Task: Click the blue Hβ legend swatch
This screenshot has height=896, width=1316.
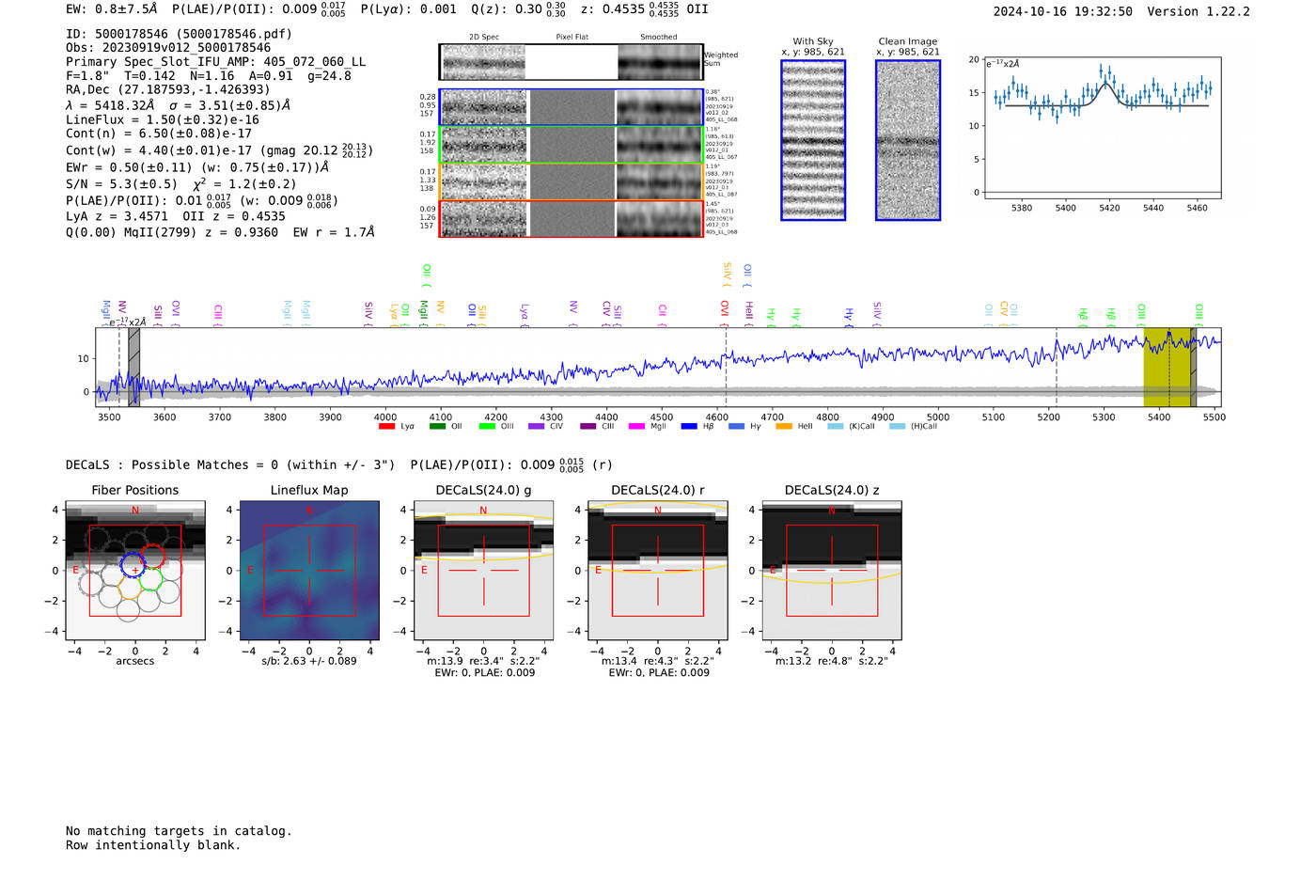Action: 689,426
